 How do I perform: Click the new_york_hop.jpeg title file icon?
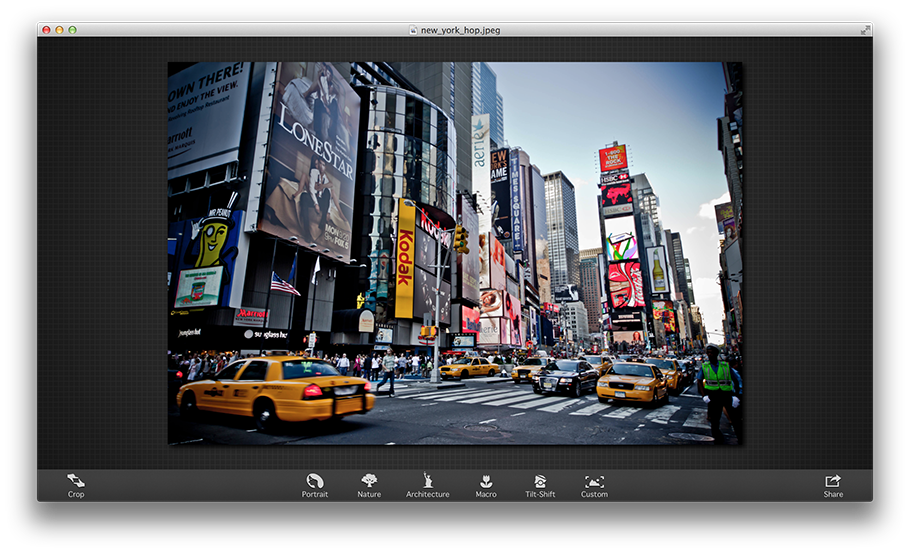(413, 30)
